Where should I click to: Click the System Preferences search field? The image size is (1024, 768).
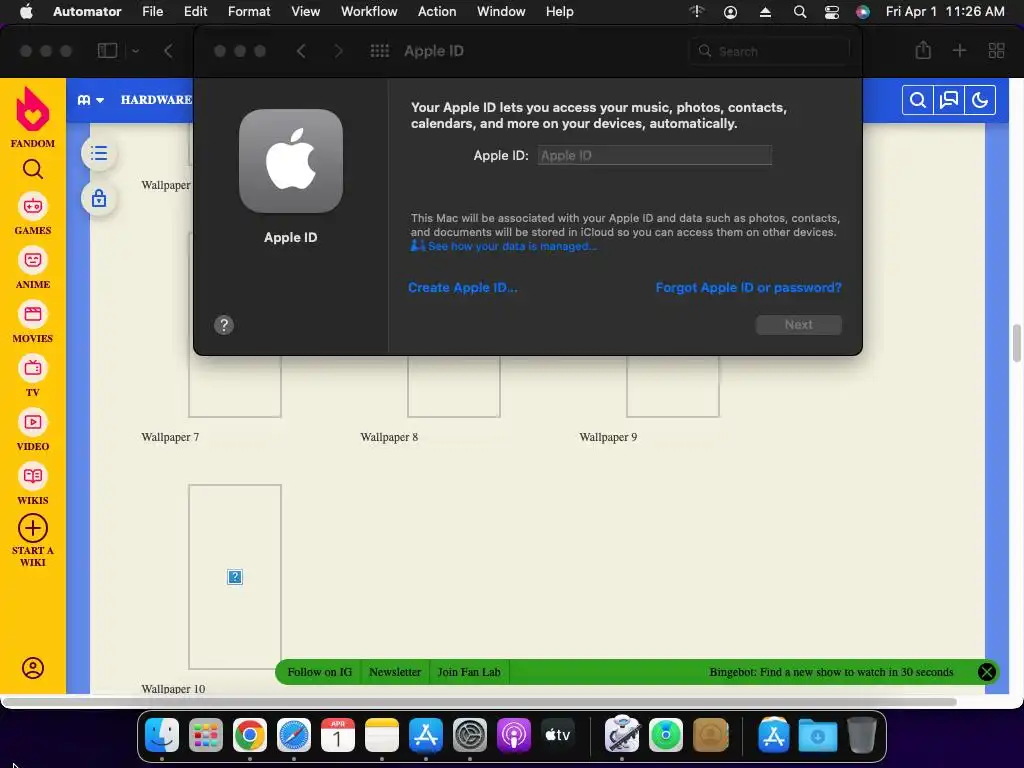770,51
